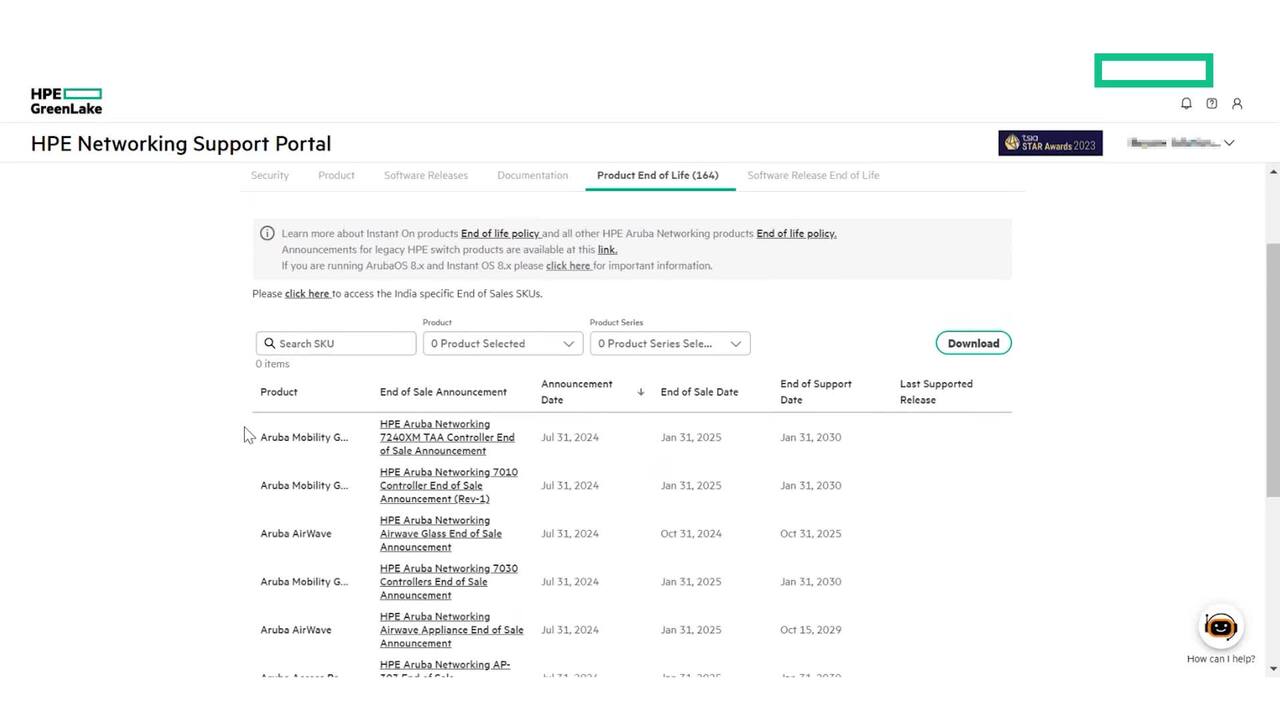The height and width of the screenshot is (720, 1280).
Task: Open the help question mark icon
Action: tap(1211, 103)
